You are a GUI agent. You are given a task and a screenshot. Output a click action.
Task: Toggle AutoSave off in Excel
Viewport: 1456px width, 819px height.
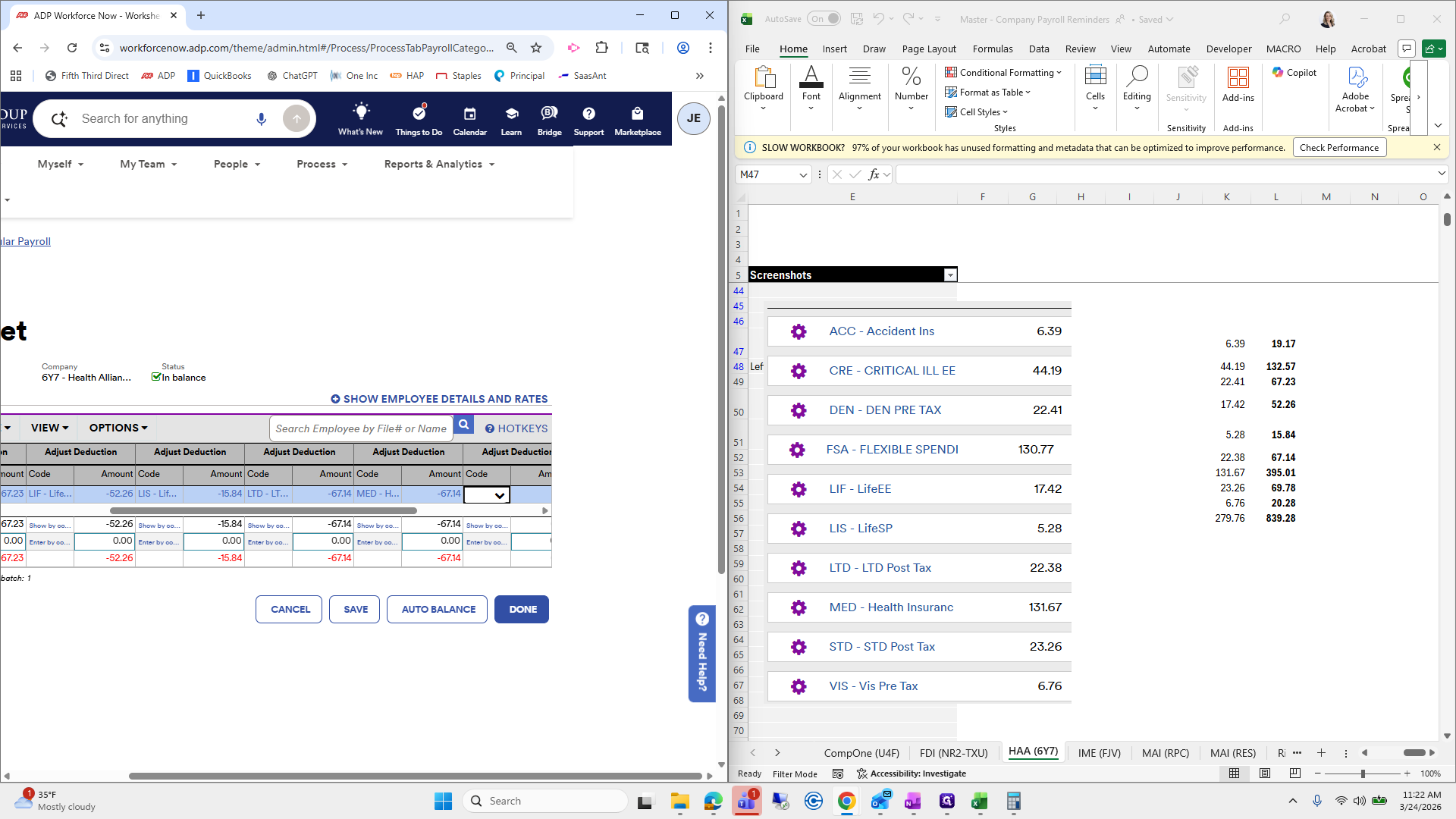pos(824,18)
